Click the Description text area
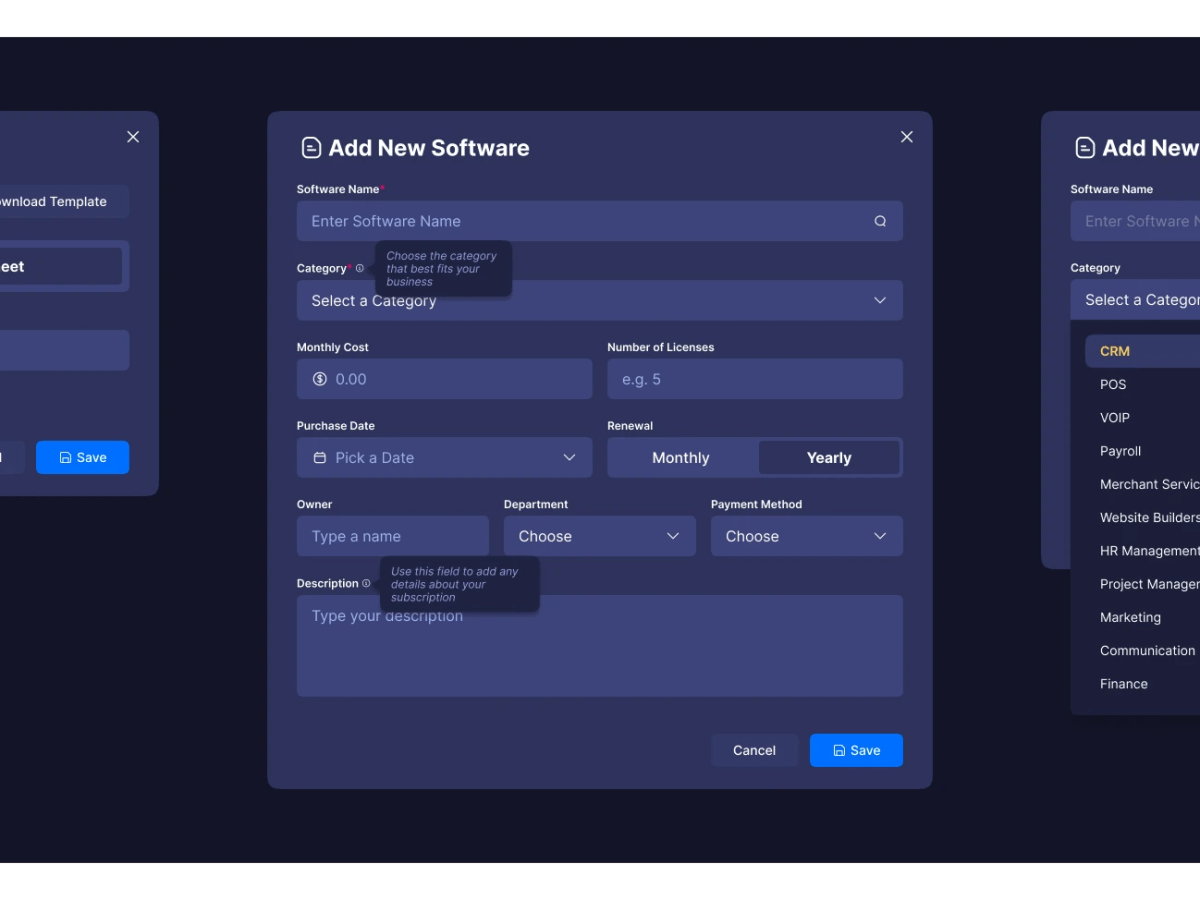 pos(600,646)
